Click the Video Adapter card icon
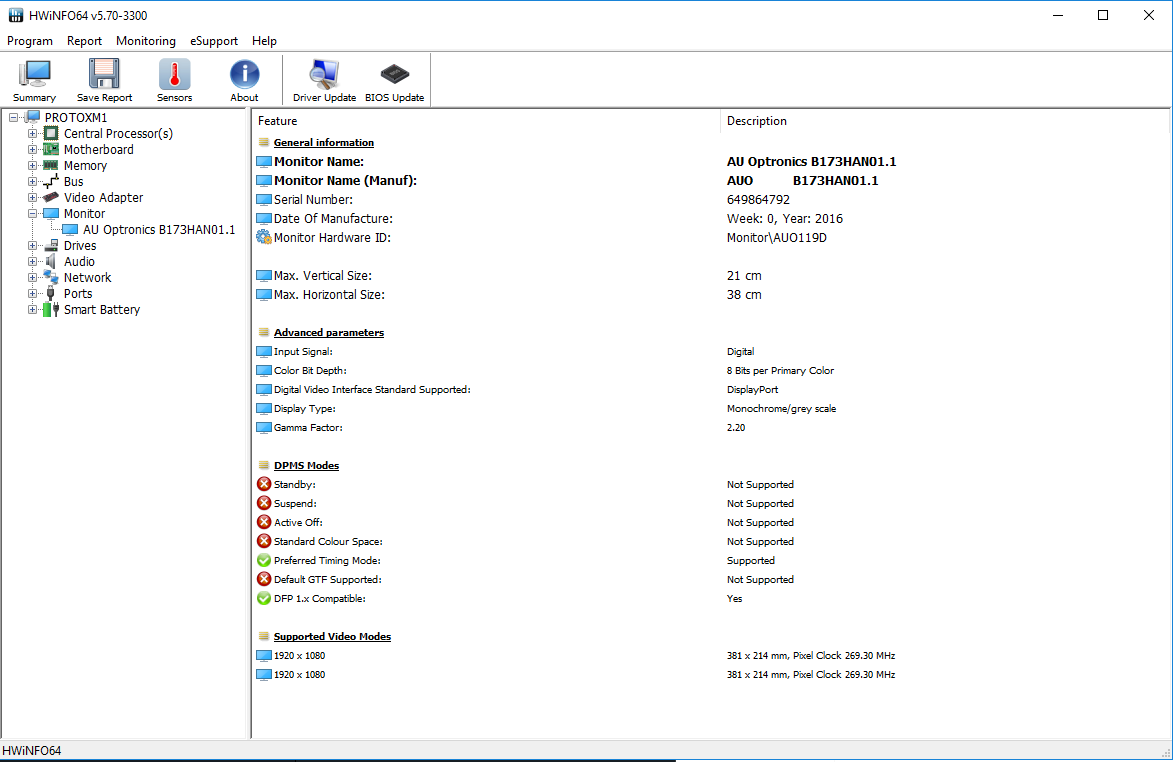1173x762 pixels. (51, 197)
